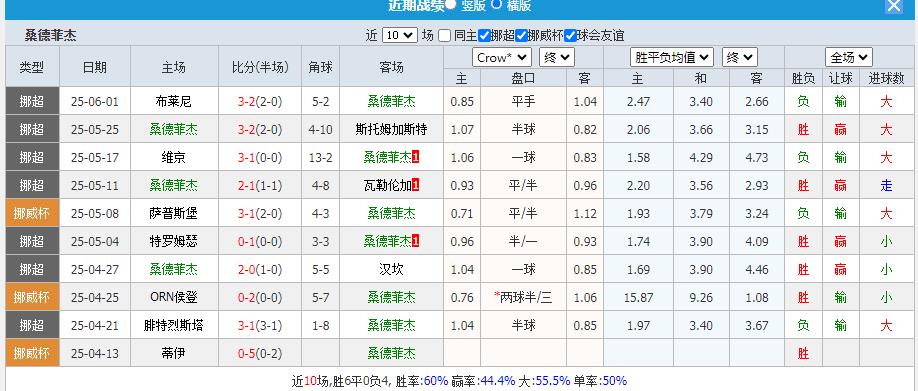Screen dimensions: 918x391
Task: Click the 特罗姆瑟 team link
Action: 174,241
